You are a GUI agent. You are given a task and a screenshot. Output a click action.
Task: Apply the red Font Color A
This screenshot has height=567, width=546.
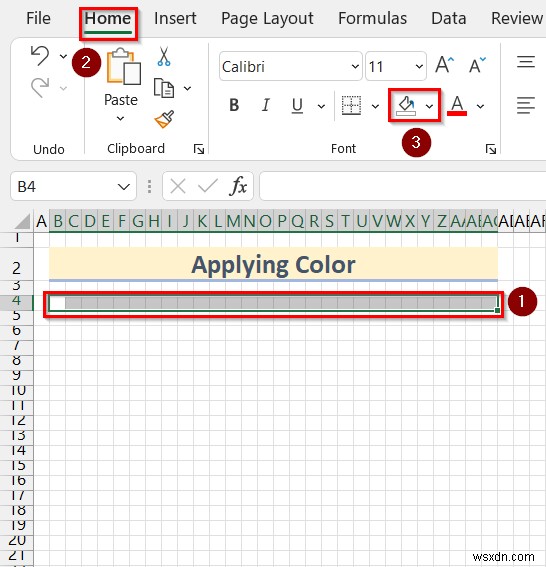(x=457, y=106)
